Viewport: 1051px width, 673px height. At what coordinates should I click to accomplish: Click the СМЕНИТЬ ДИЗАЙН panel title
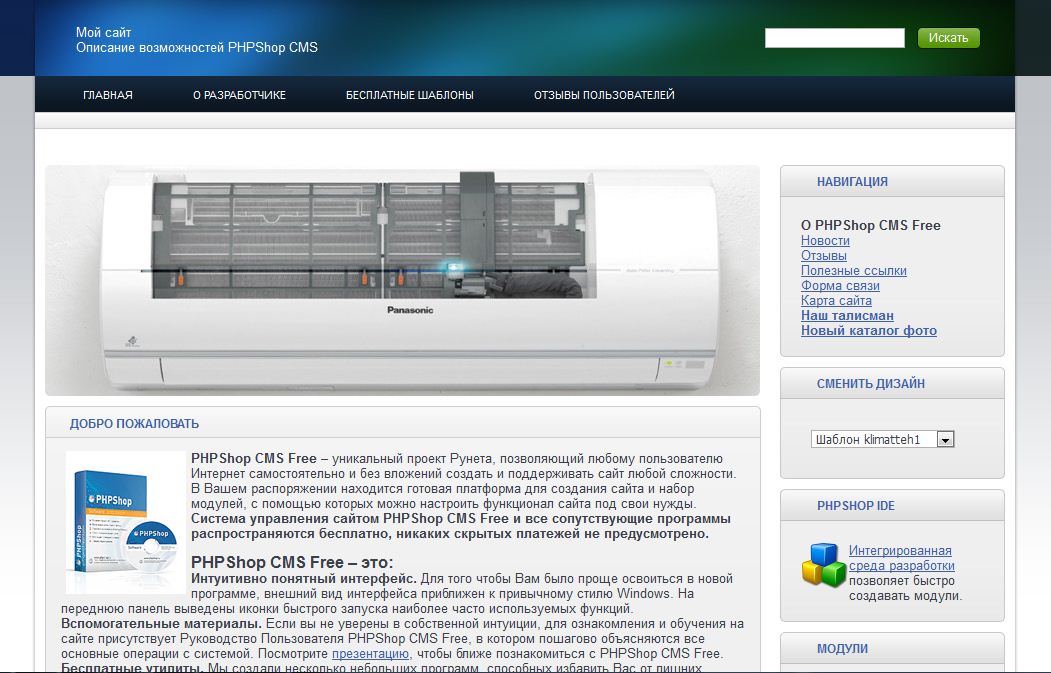(871, 383)
